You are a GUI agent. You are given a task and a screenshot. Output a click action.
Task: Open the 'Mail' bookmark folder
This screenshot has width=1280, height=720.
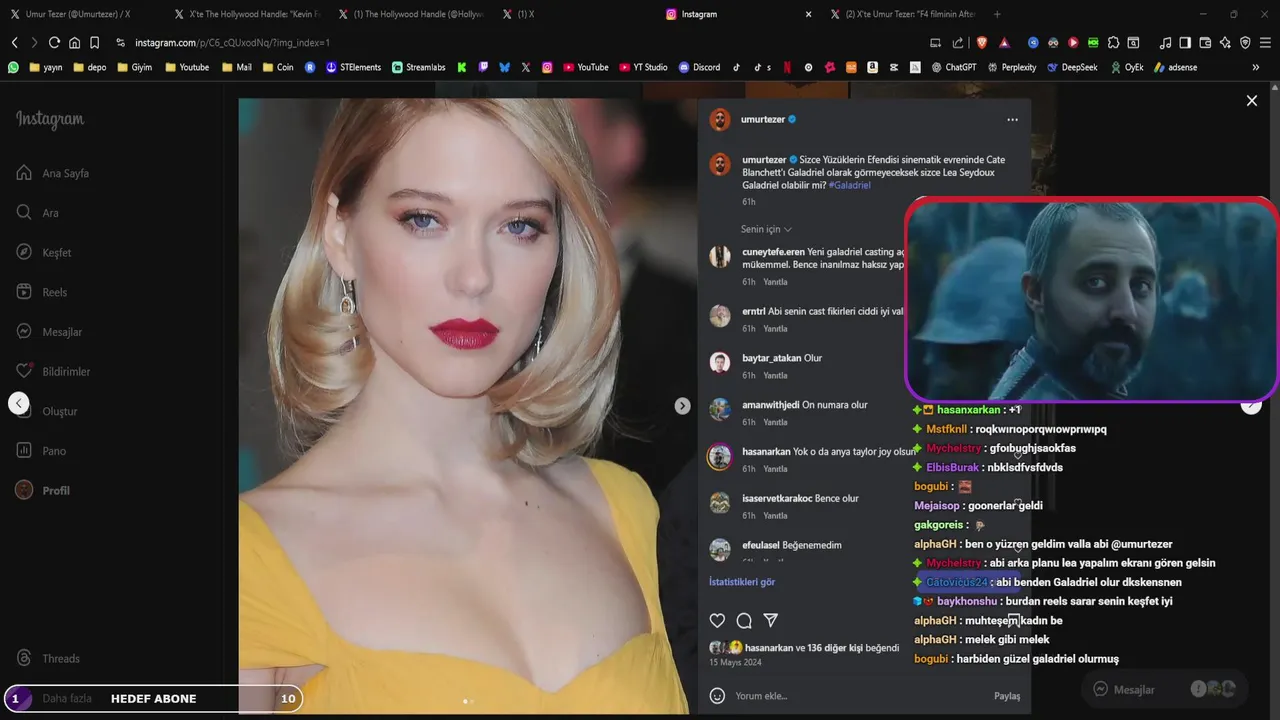(x=236, y=67)
